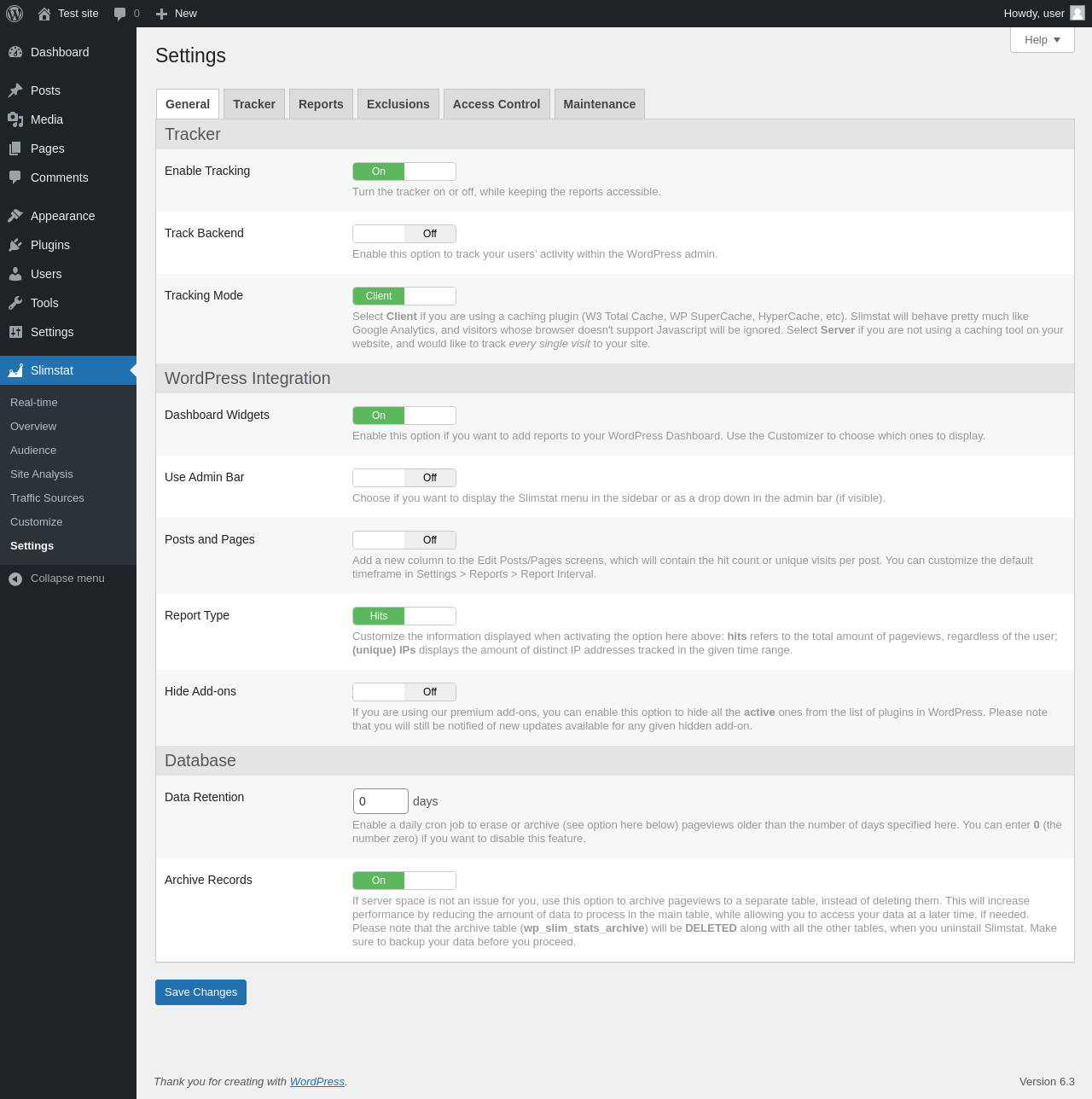Open the Media library icon

[x=15, y=119]
